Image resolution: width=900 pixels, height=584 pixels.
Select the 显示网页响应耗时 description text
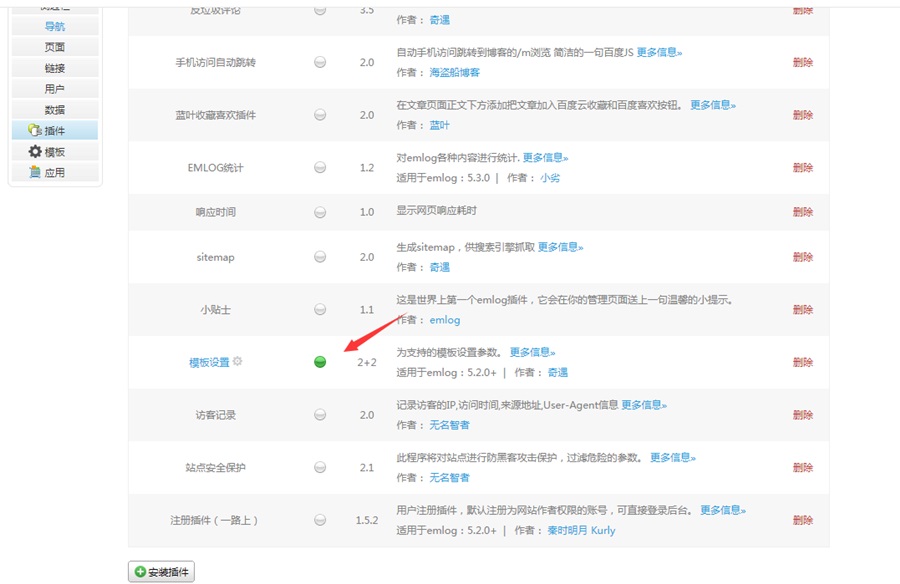tap(436, 210)
